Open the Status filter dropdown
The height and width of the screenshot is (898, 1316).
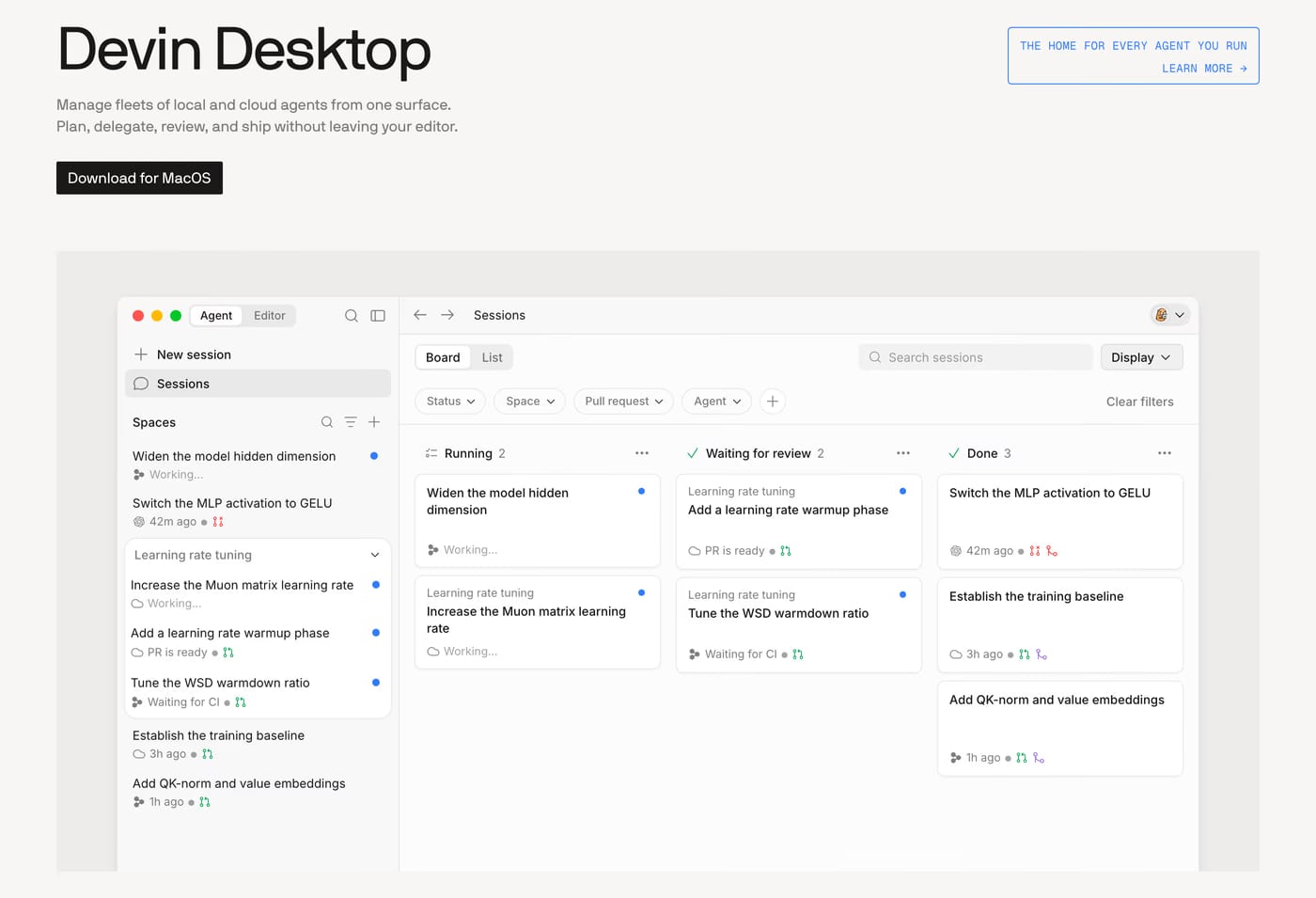(x=450, y=402)
